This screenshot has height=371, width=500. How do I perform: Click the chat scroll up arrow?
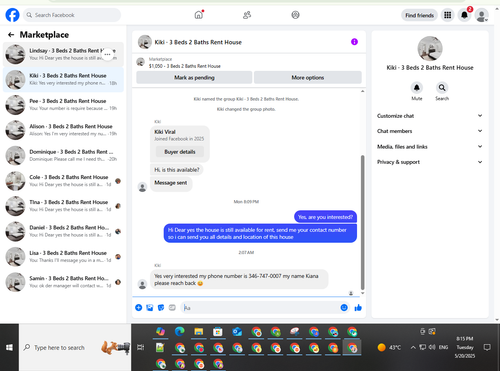click(x=363, y=91)
